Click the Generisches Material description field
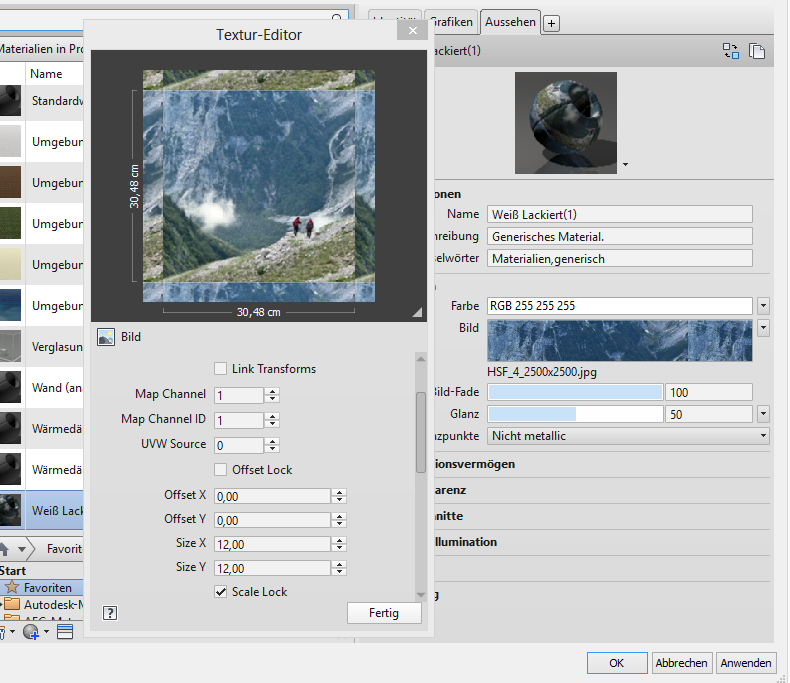 [x=620, y=236]
